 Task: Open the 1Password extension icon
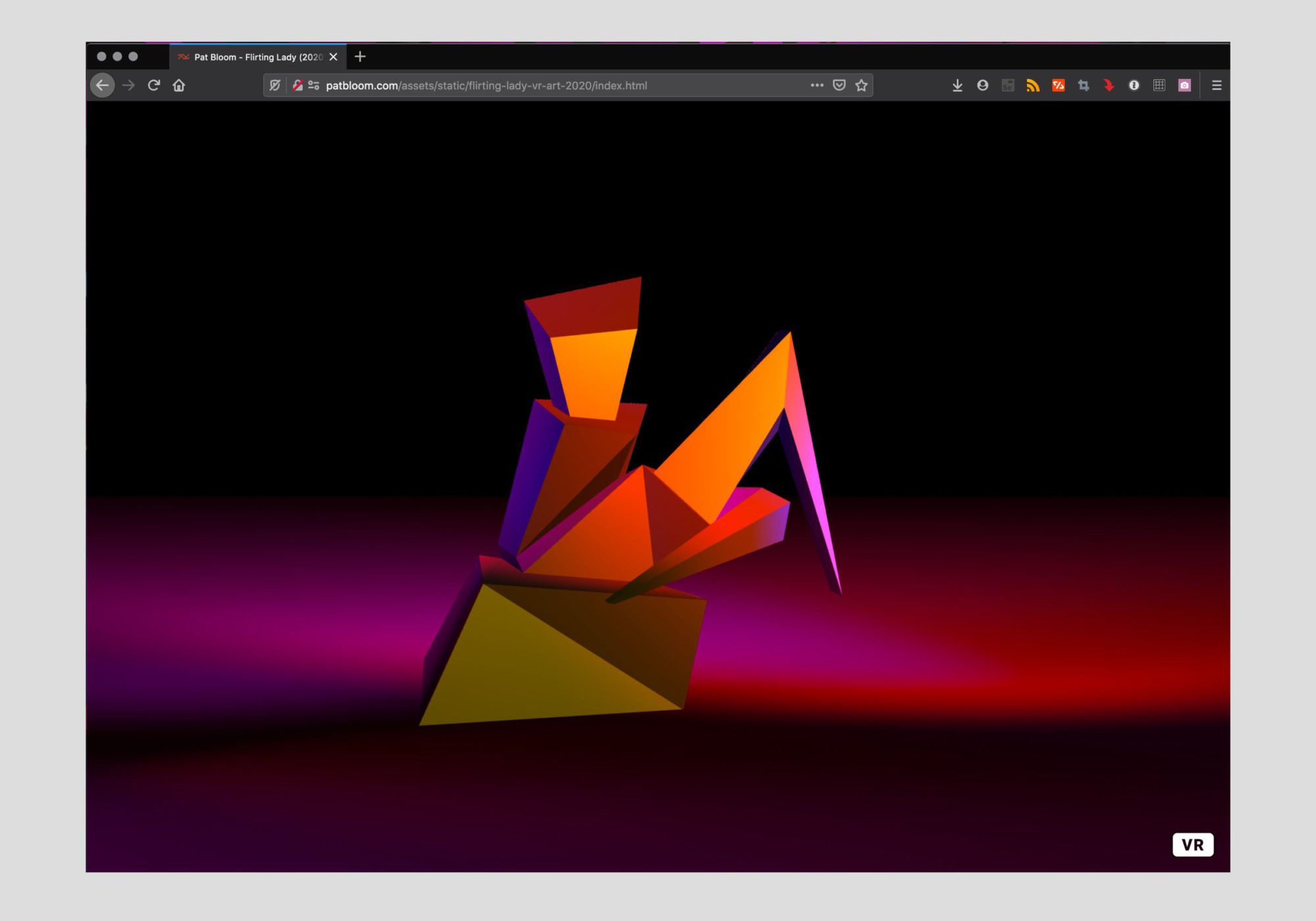pyautogui.click(x=1134, y=86)
